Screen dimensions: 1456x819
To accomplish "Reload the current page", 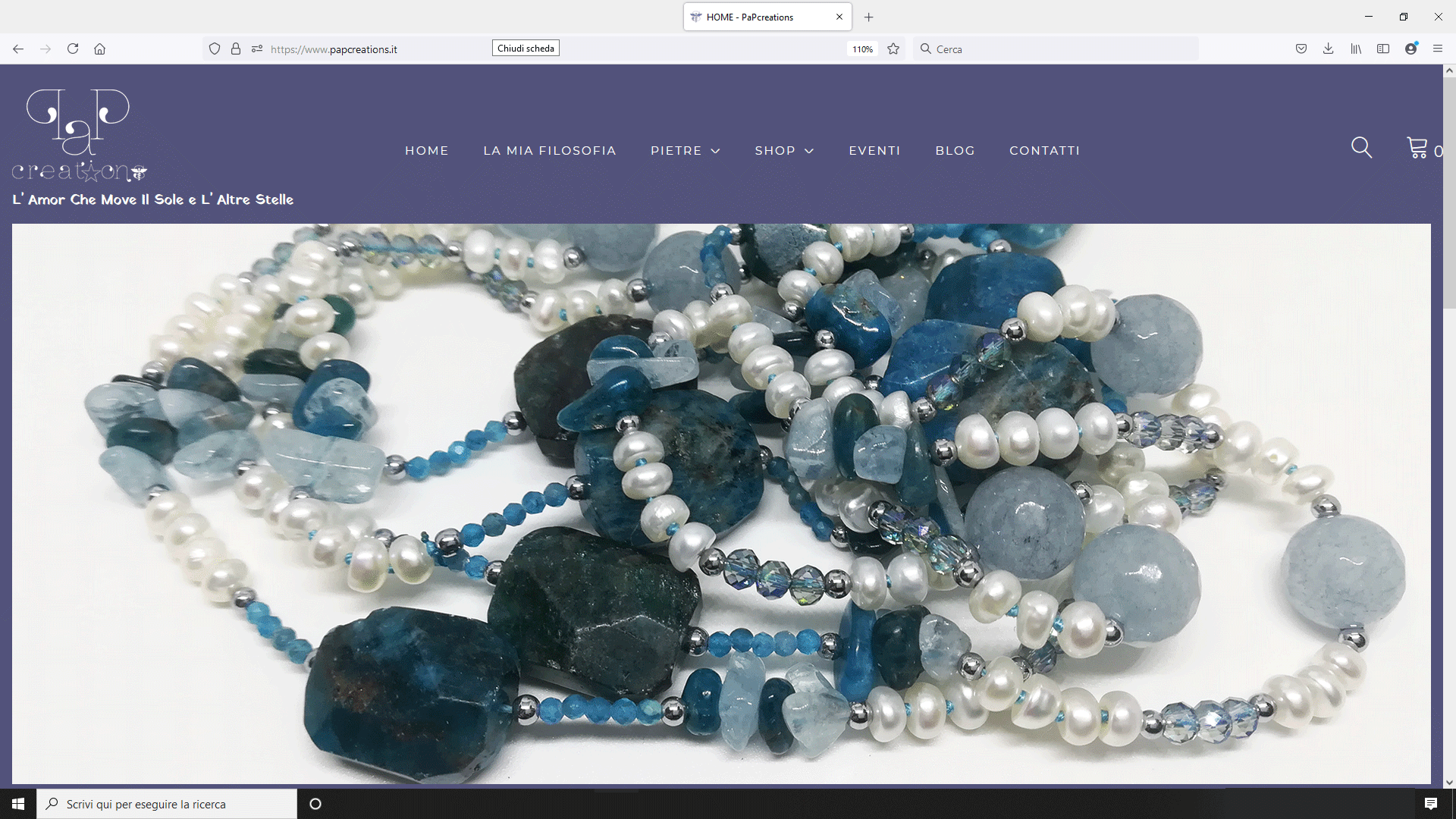I will point(73,49).
